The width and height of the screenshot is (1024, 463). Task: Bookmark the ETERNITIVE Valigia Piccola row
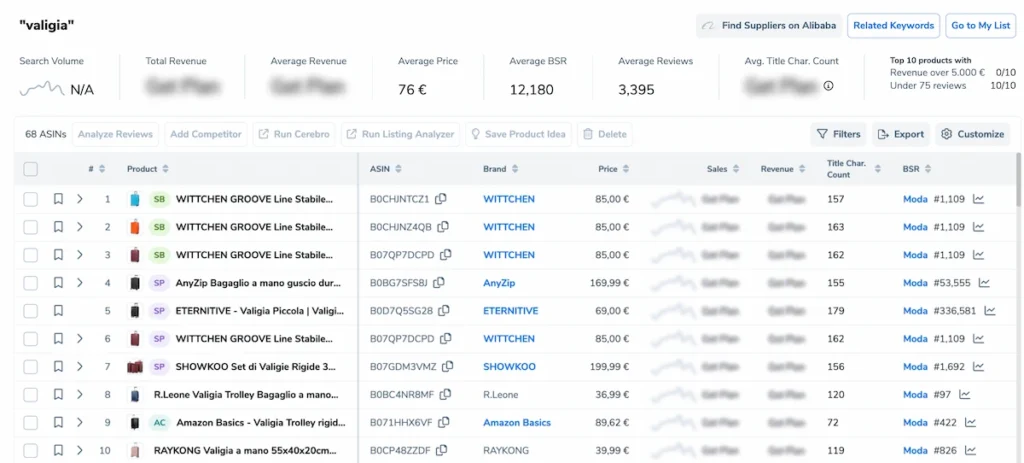(58, 311)
